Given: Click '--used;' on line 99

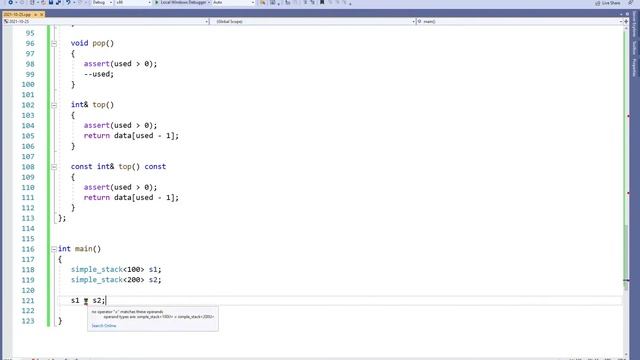Looking at the screenshot, I should (x=99, y=74).
